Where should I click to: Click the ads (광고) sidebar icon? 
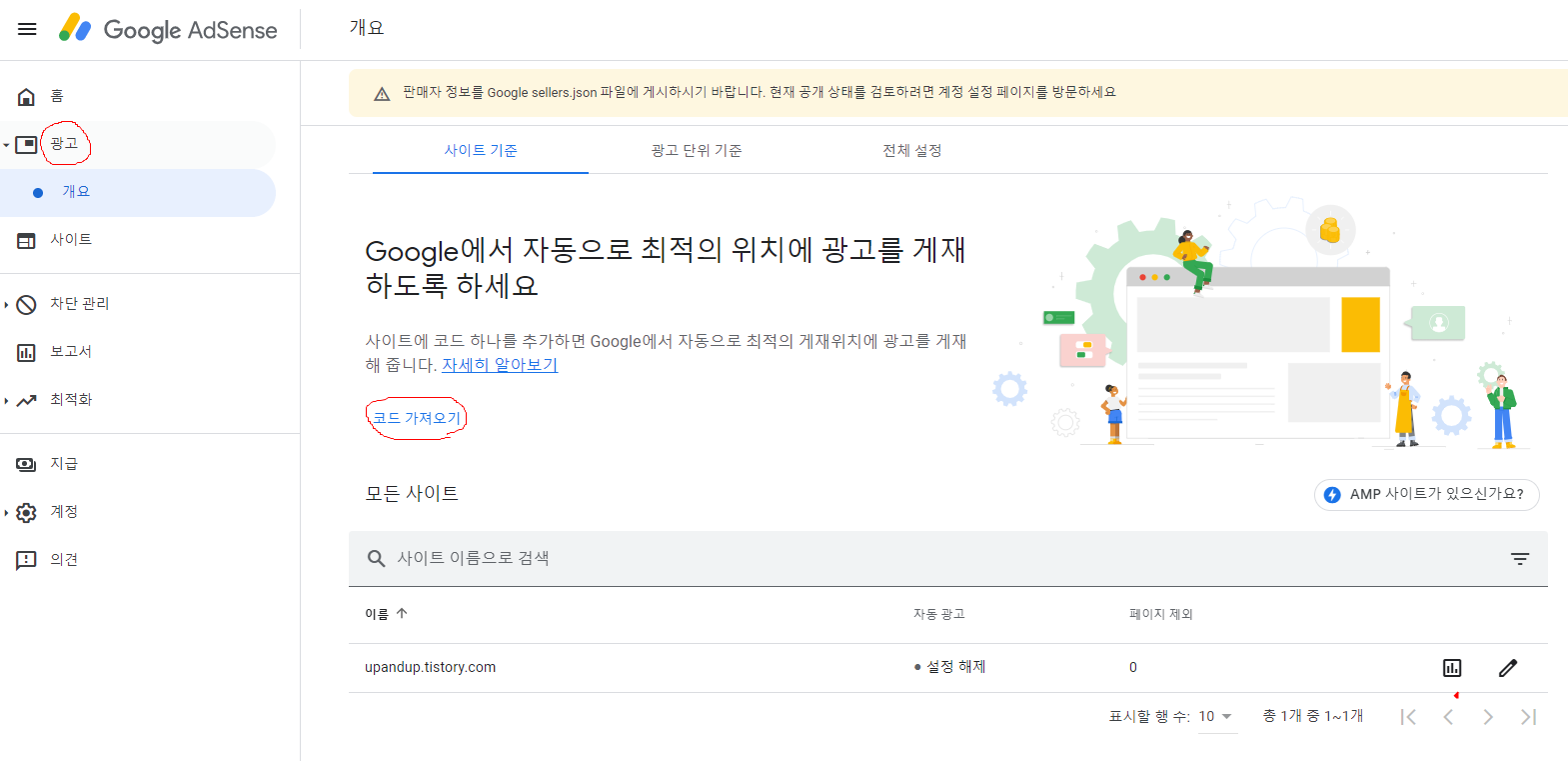coord(27,145)
